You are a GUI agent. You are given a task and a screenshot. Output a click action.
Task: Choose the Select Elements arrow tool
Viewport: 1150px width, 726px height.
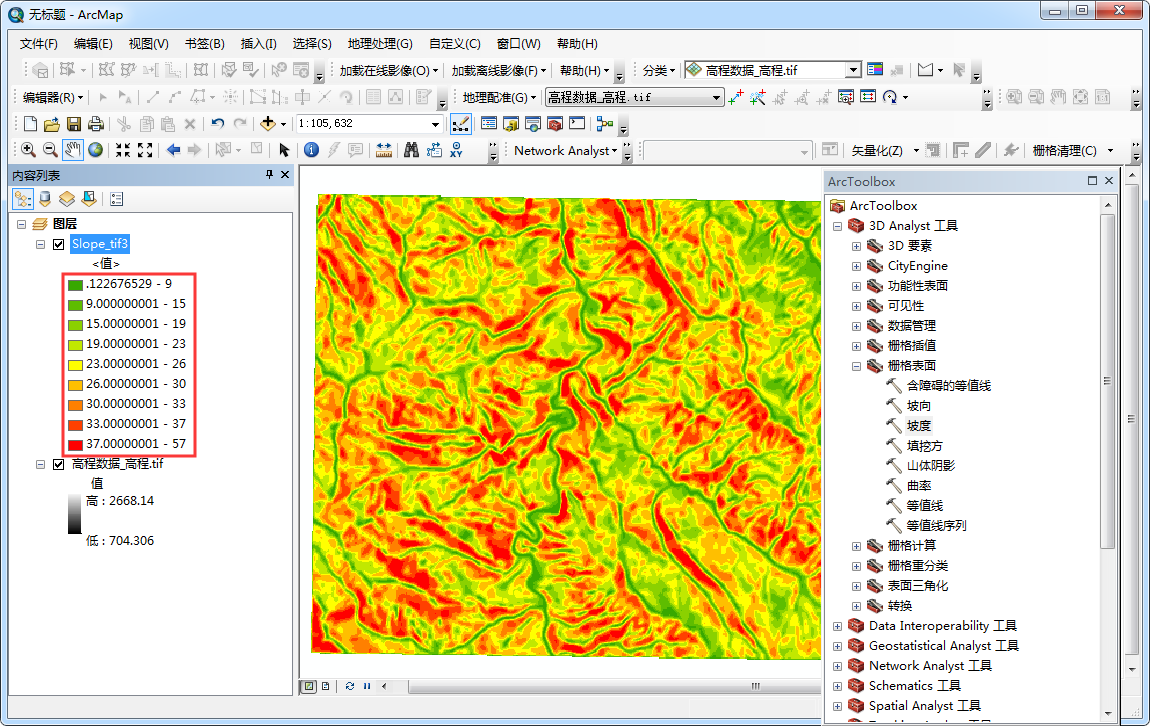point(285,150)
